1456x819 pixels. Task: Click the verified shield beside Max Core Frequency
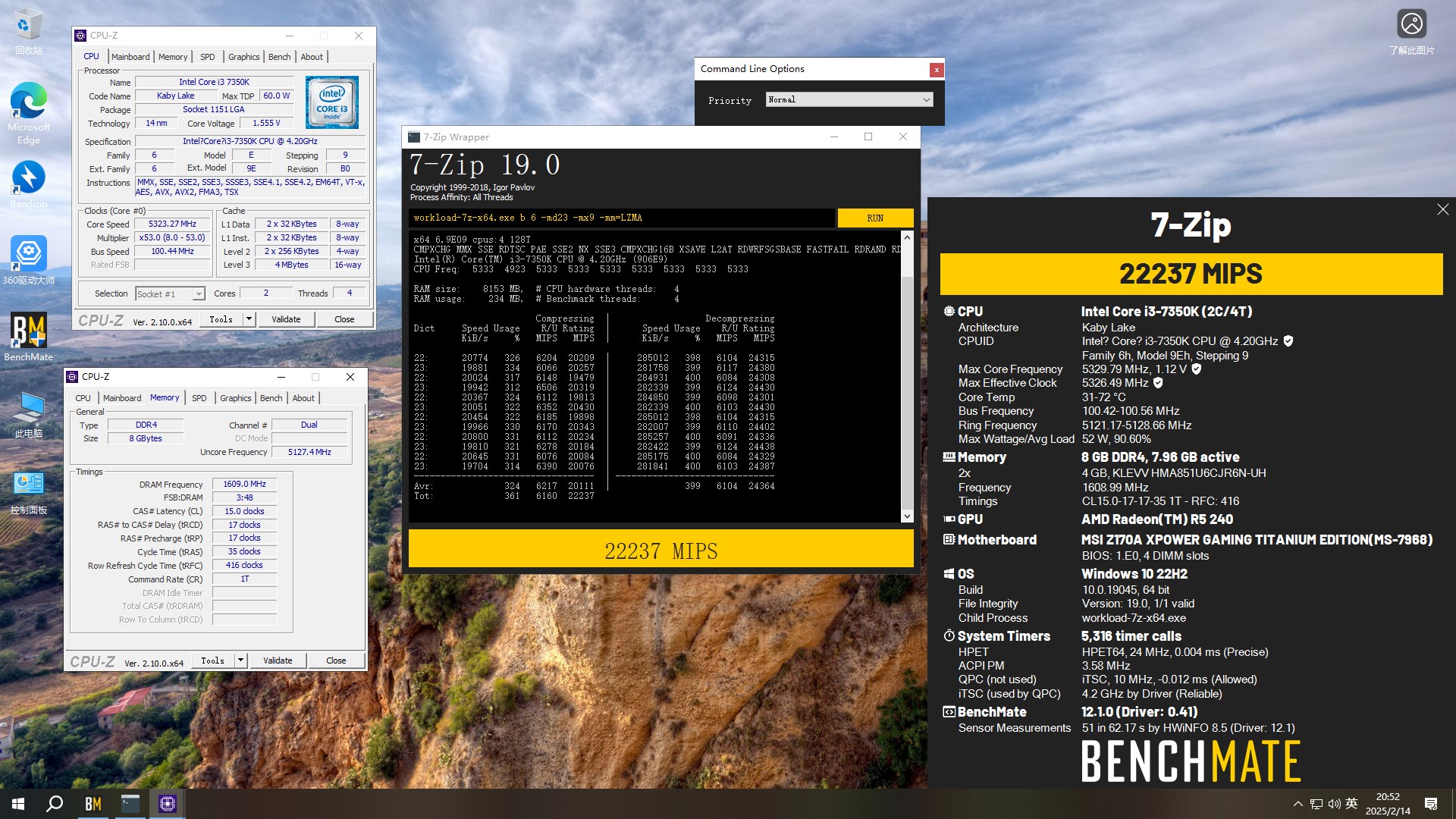click(1196, 369)
